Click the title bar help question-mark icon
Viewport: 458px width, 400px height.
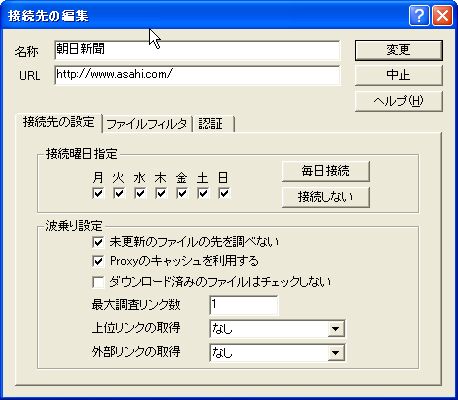(419, 15)
